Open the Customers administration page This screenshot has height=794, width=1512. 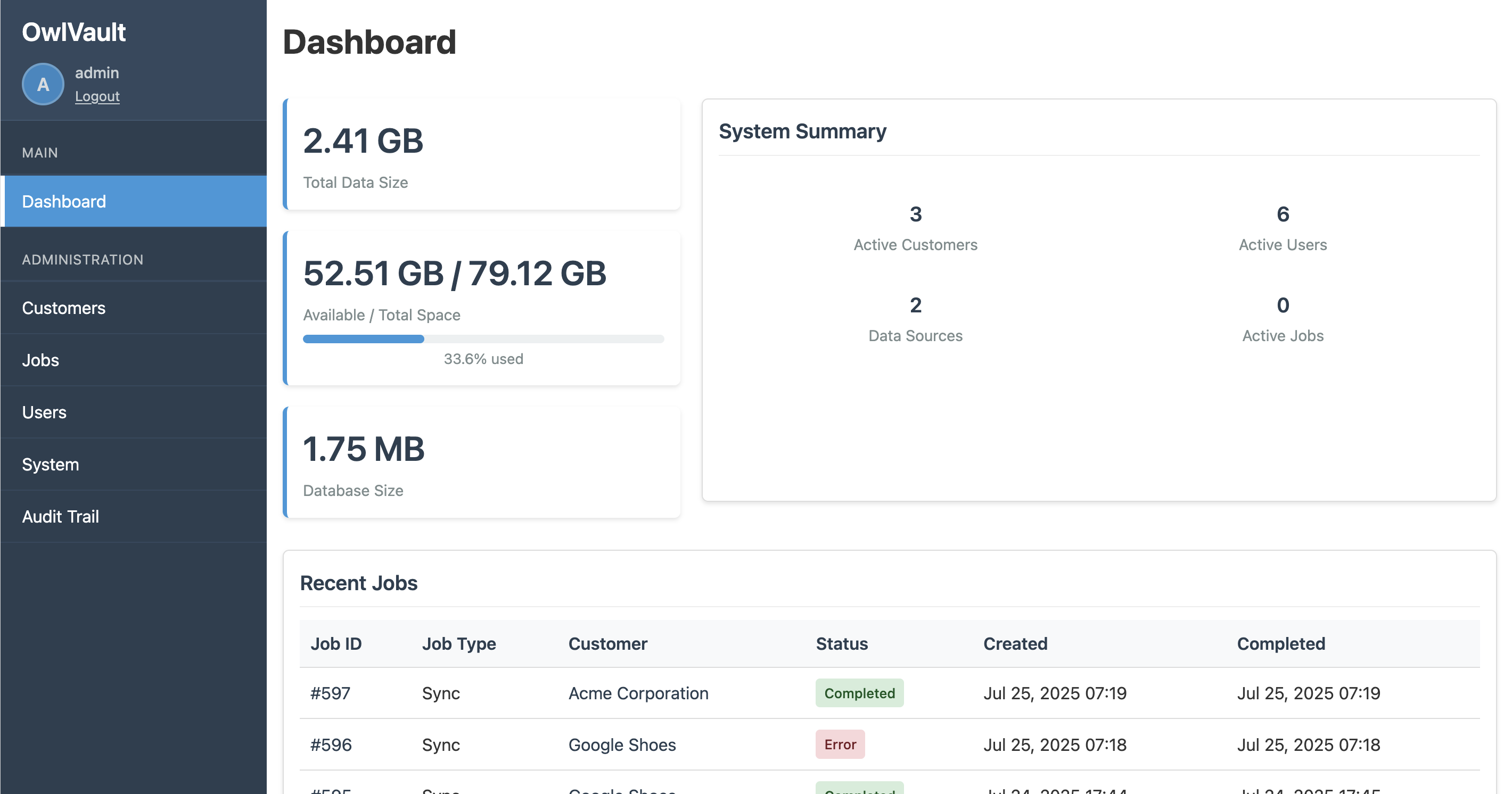point(63,308)
